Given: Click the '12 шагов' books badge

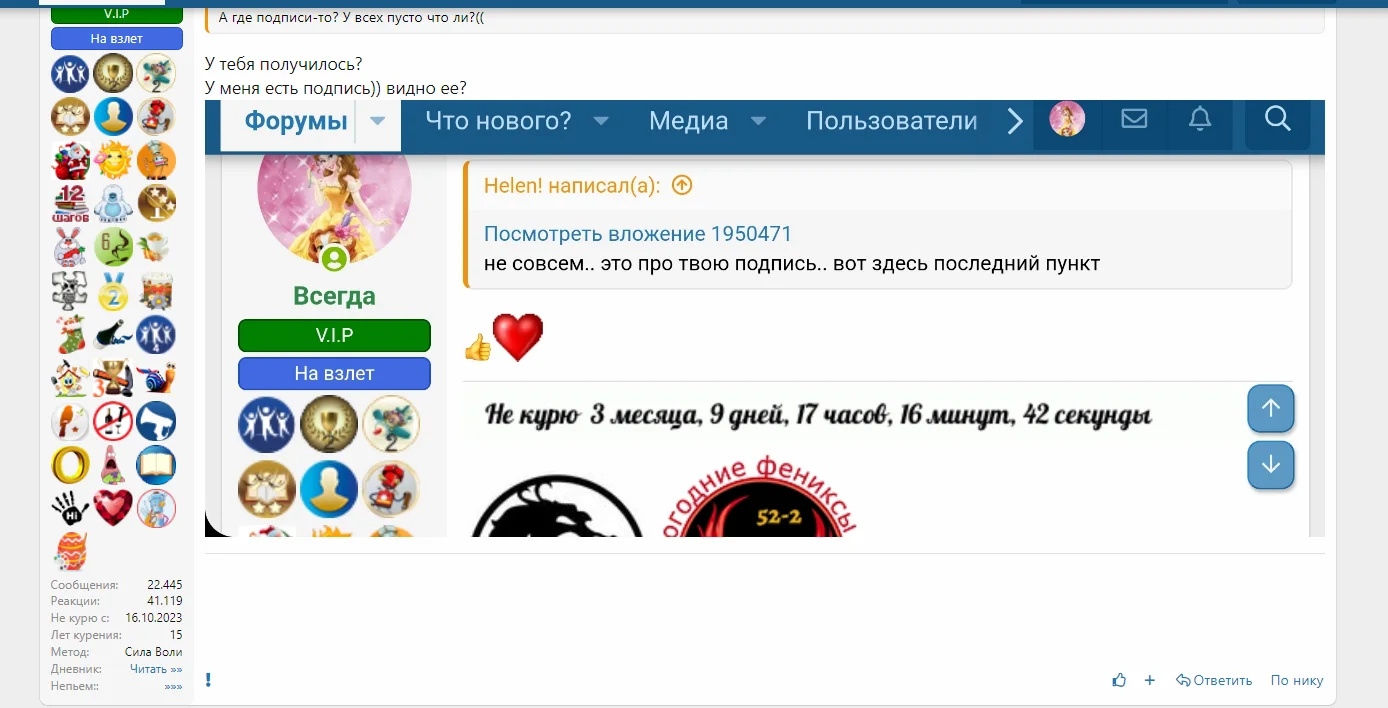Looking at the screenshot, I should 70,204.
